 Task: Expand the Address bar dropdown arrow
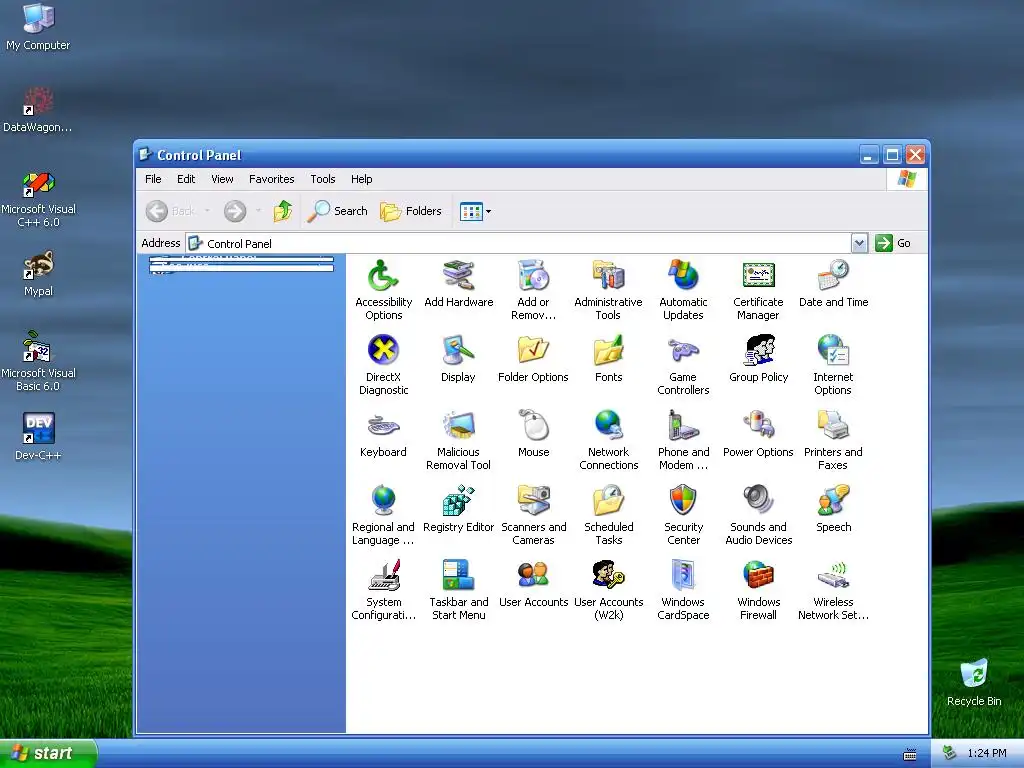(859, 243)
